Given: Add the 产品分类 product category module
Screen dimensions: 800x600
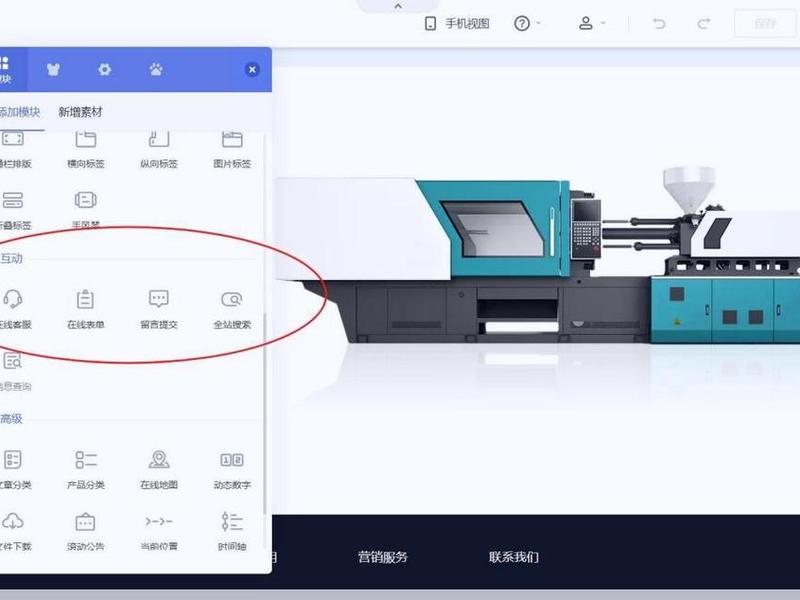Looking at the screenshot, I should coord(86,470).
